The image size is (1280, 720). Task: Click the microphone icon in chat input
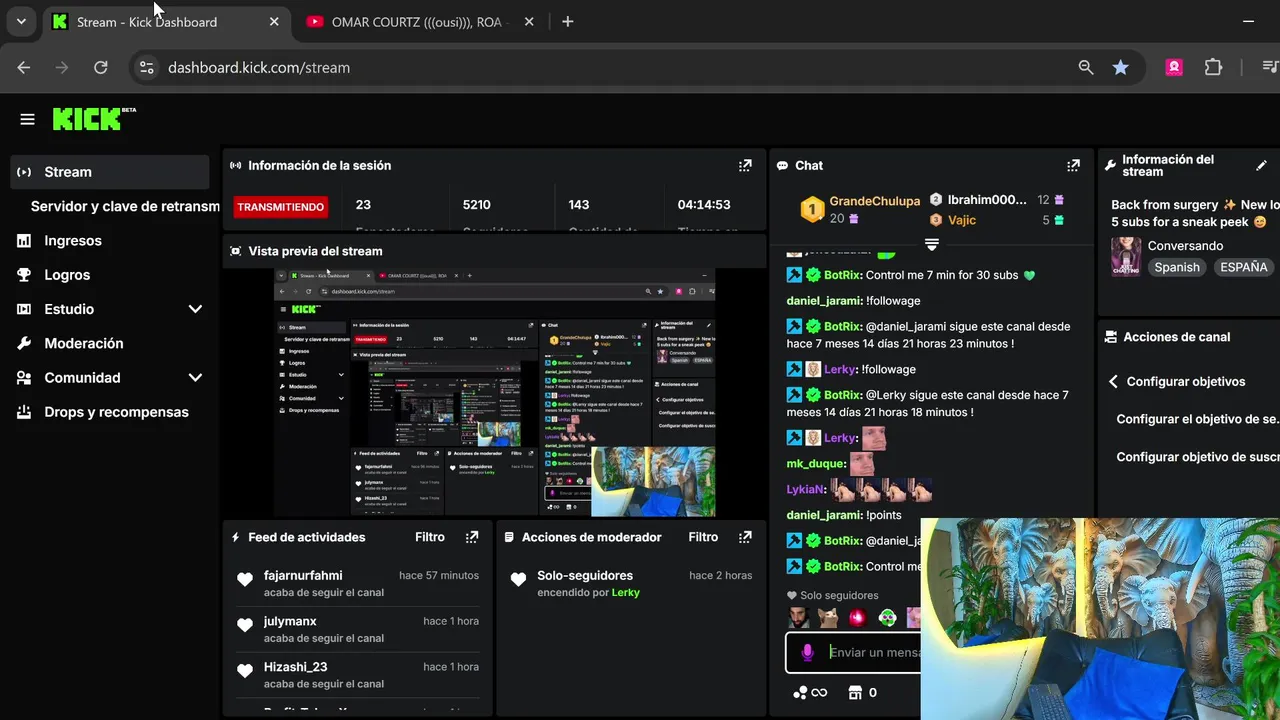(808, 652)
